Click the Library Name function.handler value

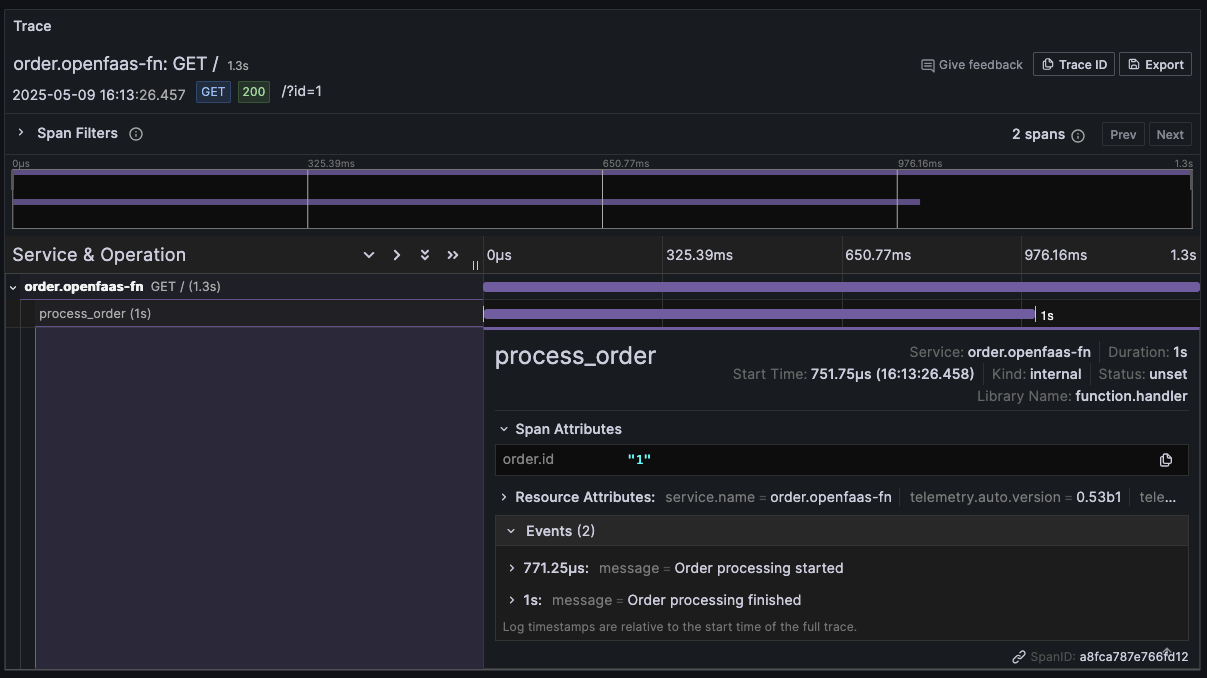[x=1131, y=396]
